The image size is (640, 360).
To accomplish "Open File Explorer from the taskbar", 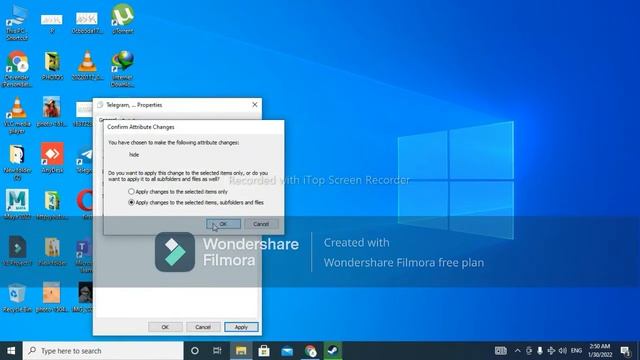I will (x=241, y=351).
